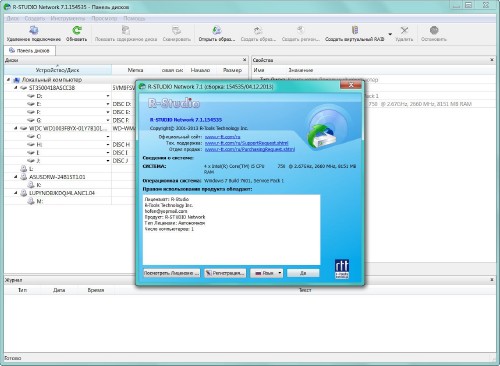
Task: Select the ST3500418AS hard disk
Action: coord(52,88)
